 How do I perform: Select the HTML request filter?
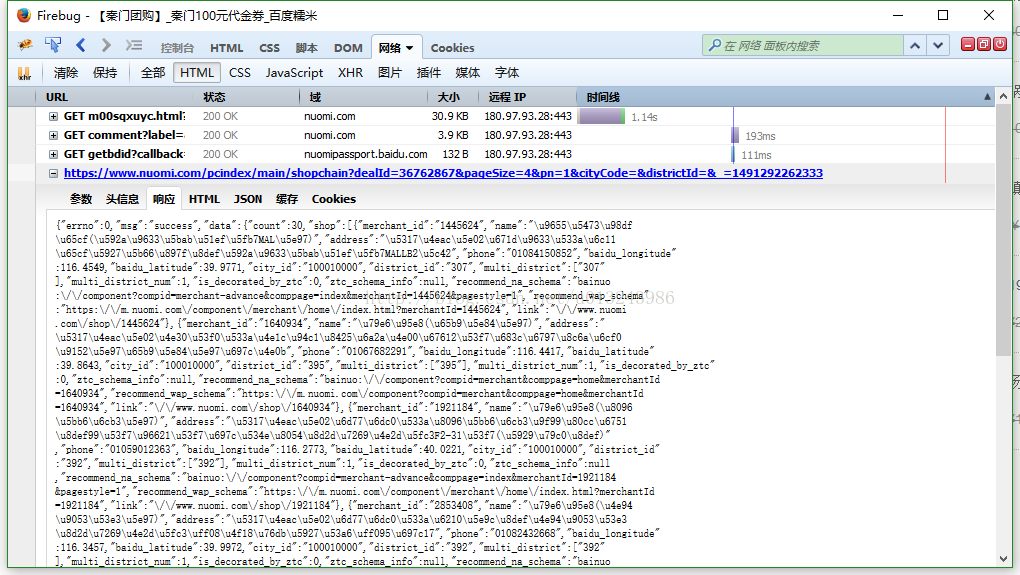pos(197,73)
